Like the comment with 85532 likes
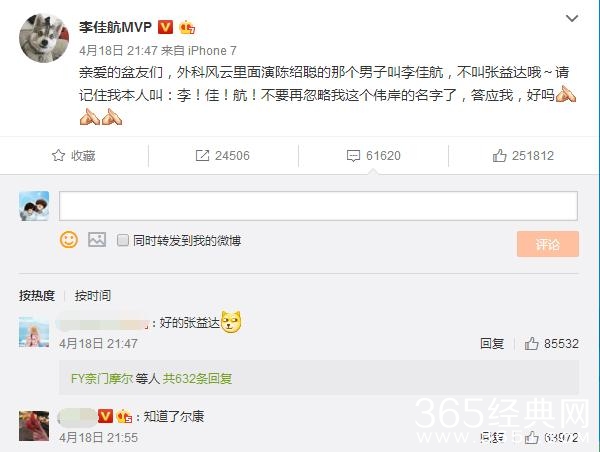Screen dimensions: 600x452 532,344
